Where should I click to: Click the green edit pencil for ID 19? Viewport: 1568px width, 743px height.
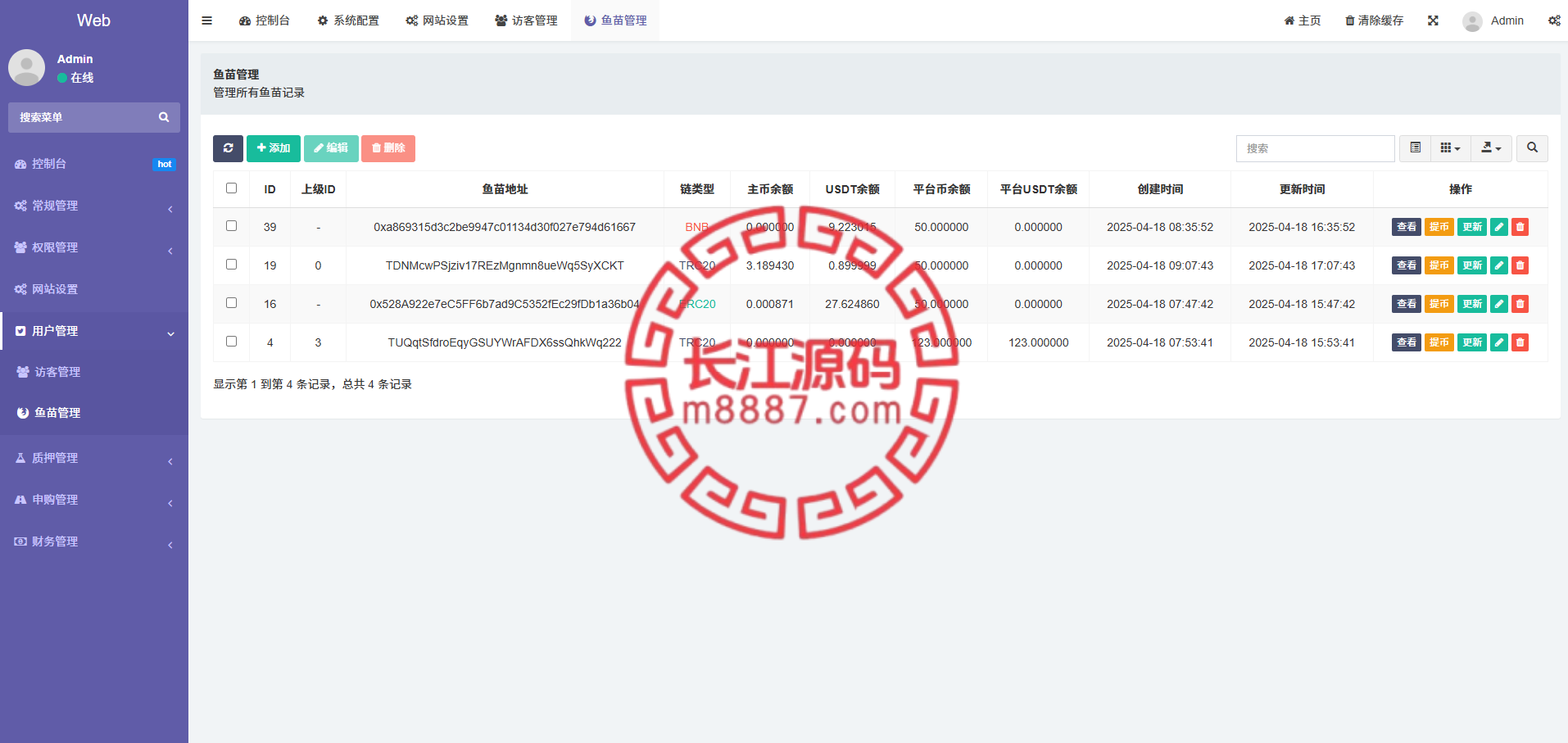click(1498, 265)
